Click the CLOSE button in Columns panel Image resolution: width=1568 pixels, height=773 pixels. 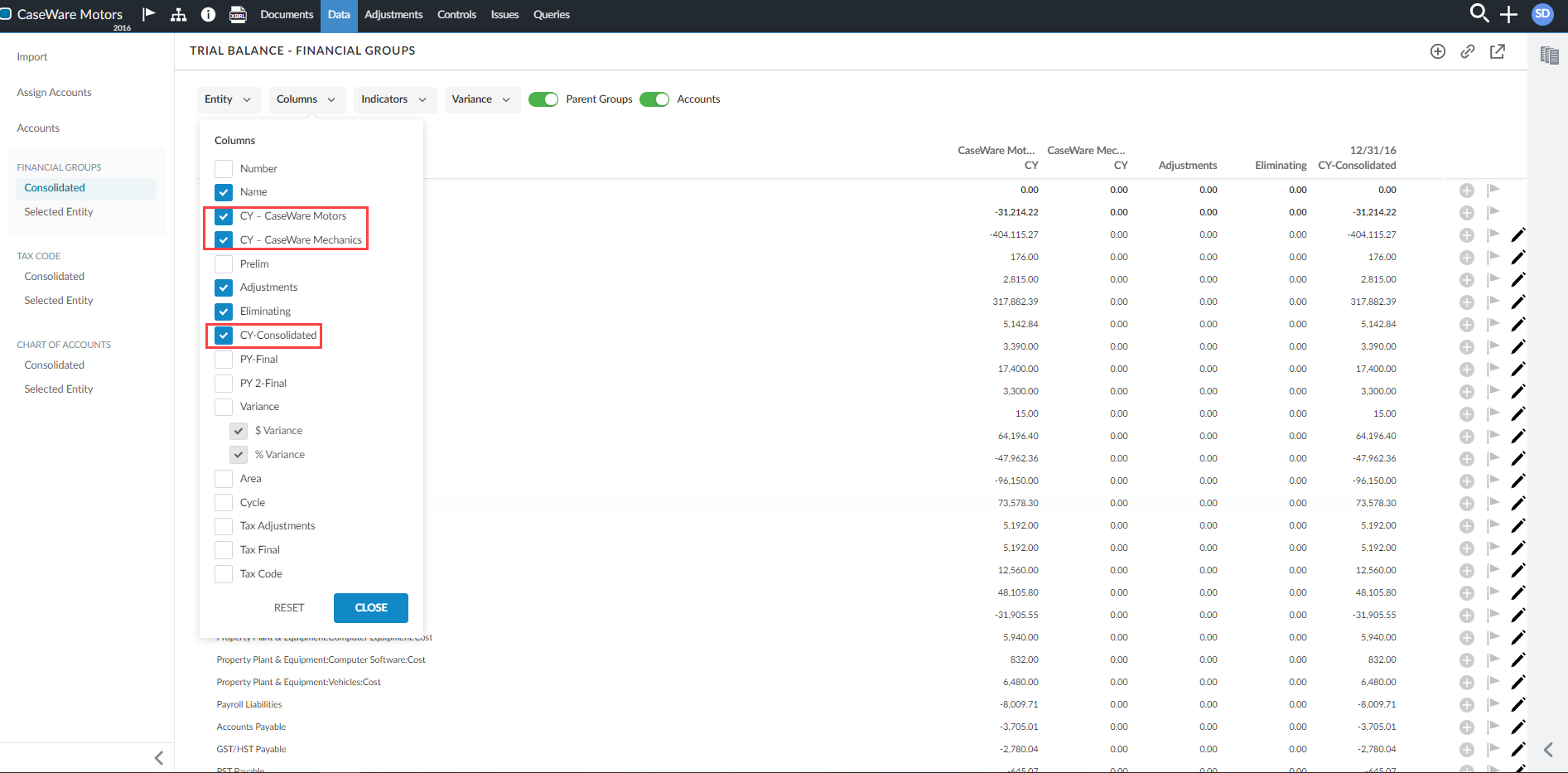click(370, 607)
